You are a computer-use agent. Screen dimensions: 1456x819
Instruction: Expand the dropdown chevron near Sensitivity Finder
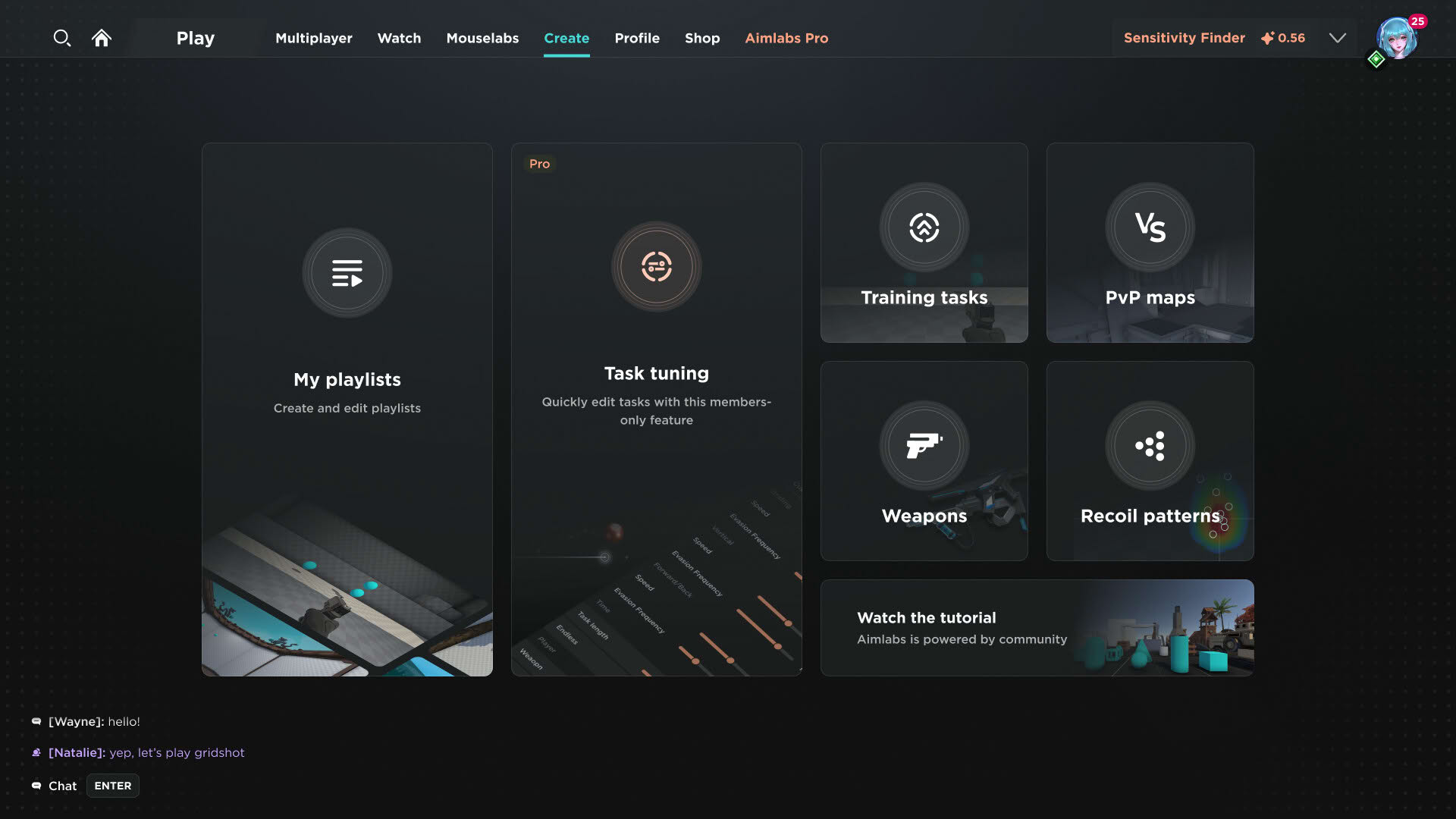click(1338, 38)
